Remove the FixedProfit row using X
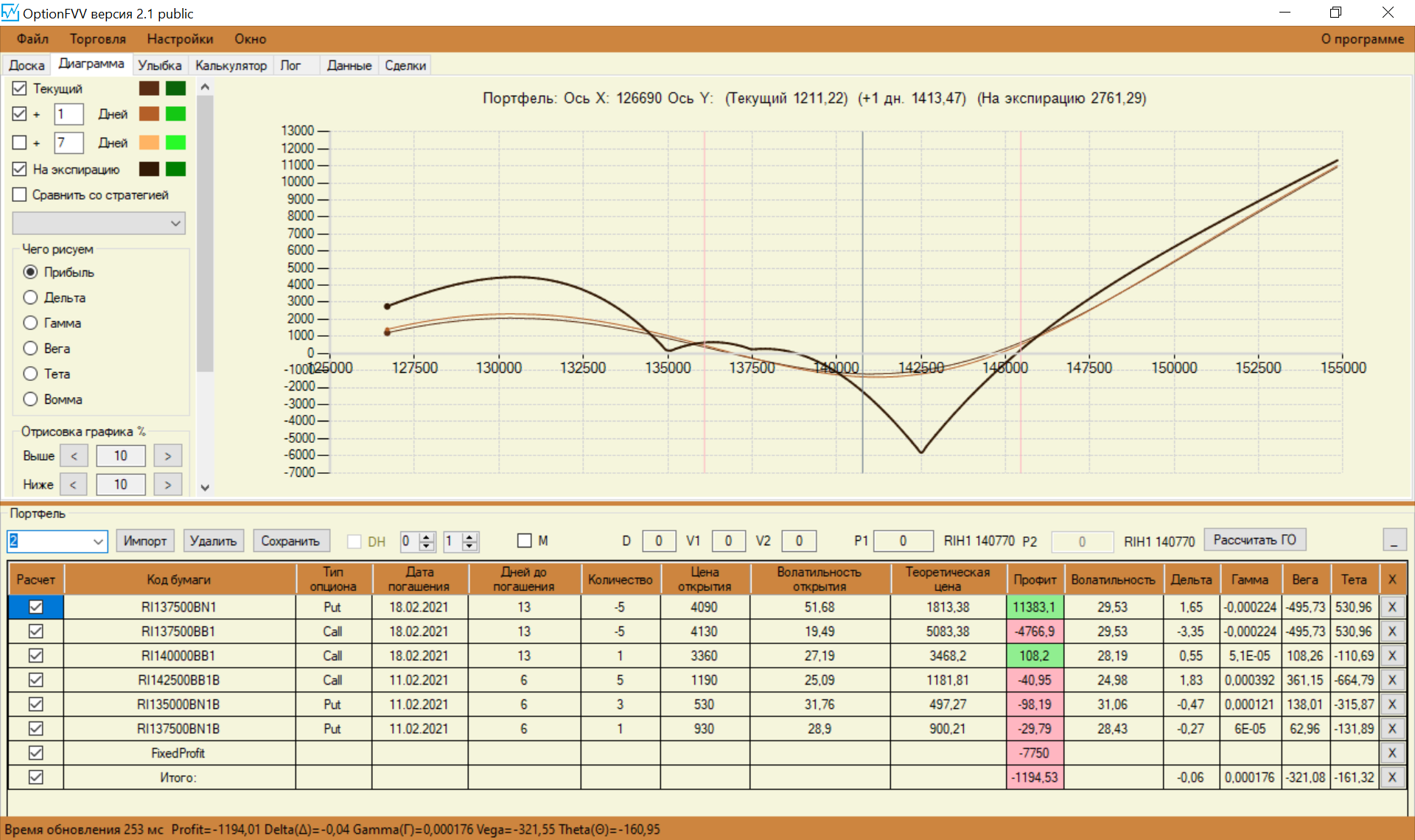The width and height of the screenshot is (1415, 840). (x=1391, y=753)
